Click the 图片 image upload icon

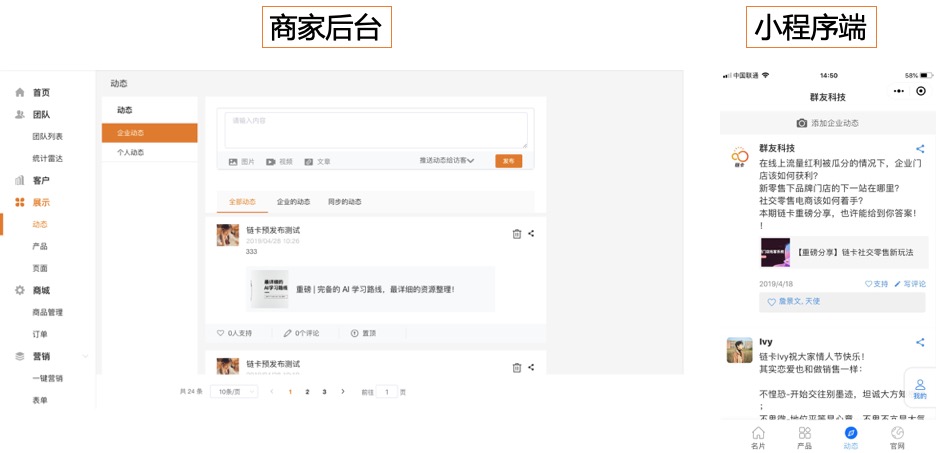(x=233, y=161)
